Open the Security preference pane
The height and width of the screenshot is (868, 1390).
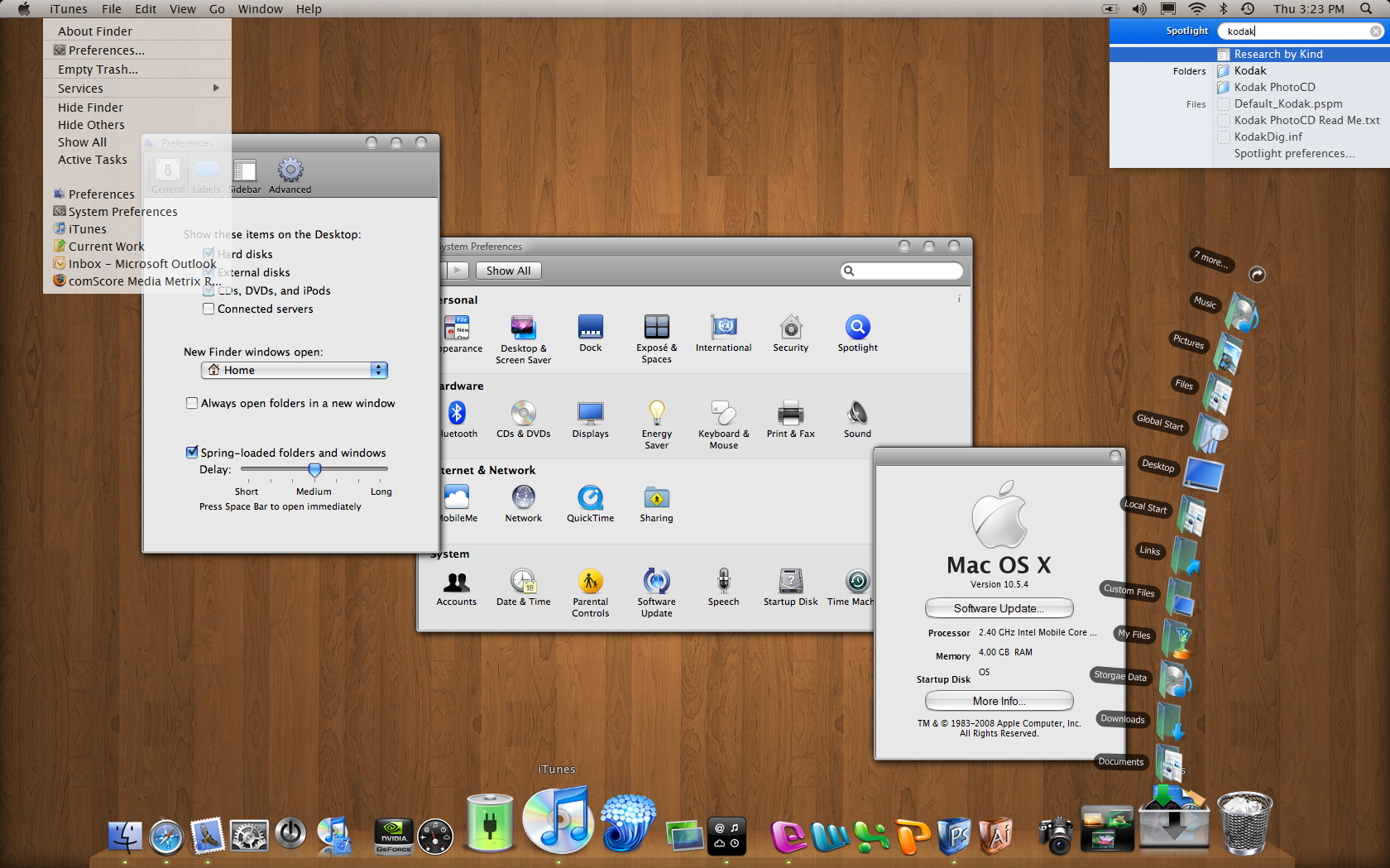coord(791,333)
